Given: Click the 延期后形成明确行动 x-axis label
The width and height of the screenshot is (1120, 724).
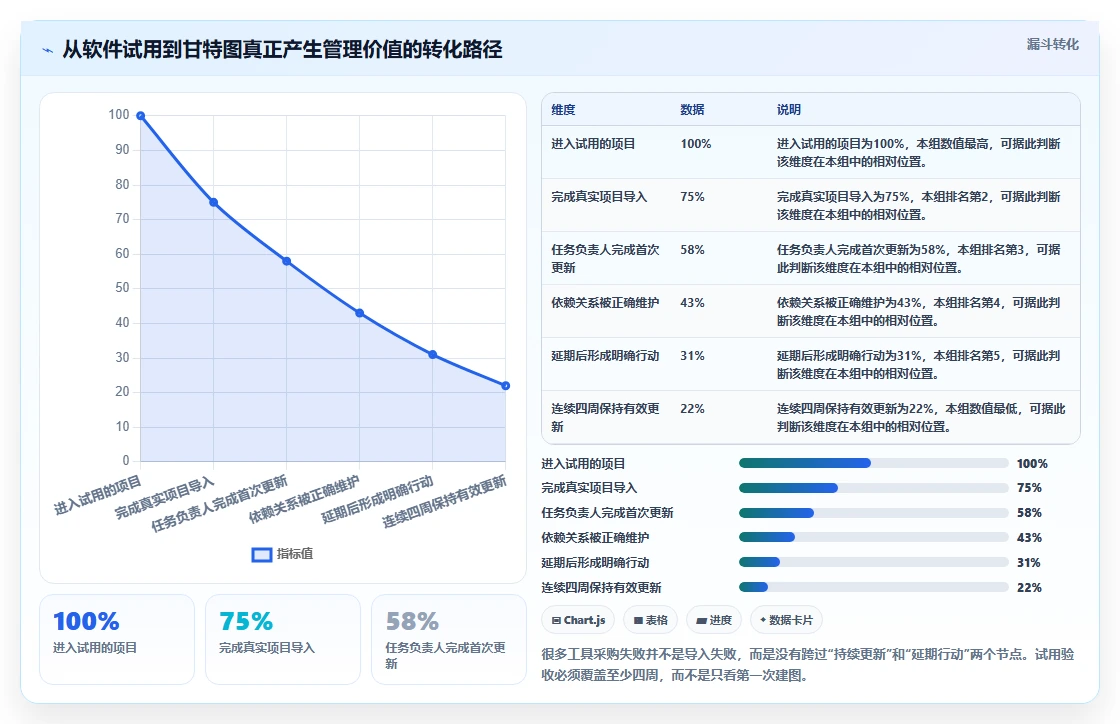Looking at the screenshot, I should point(377,499).
